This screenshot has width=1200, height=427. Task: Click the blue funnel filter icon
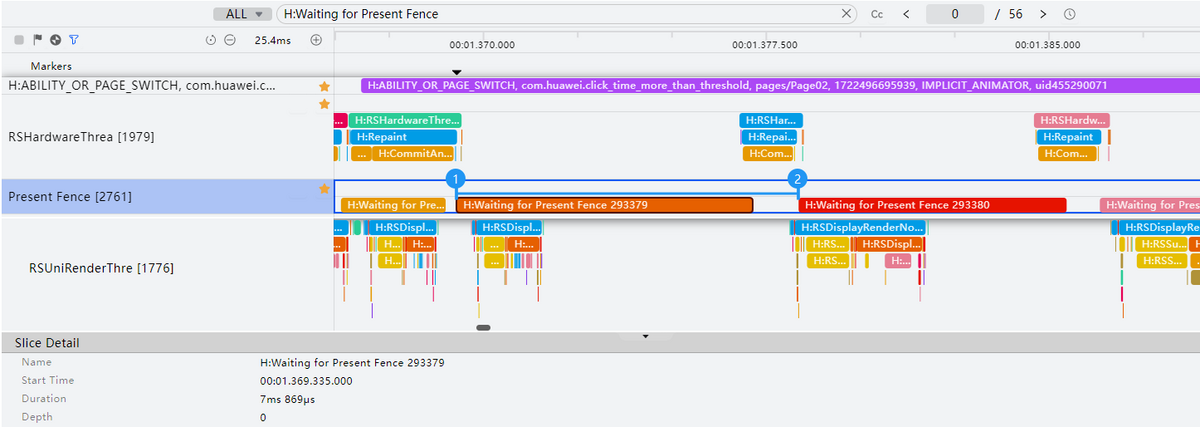click(73, 40)
